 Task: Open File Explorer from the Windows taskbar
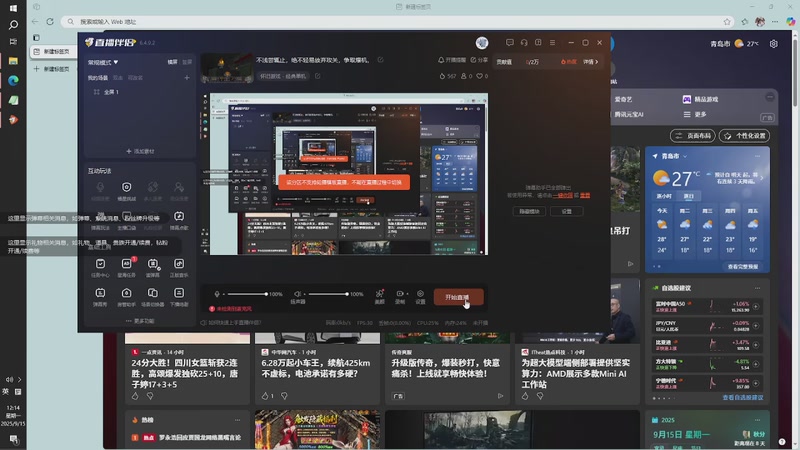tap(13, 61)
